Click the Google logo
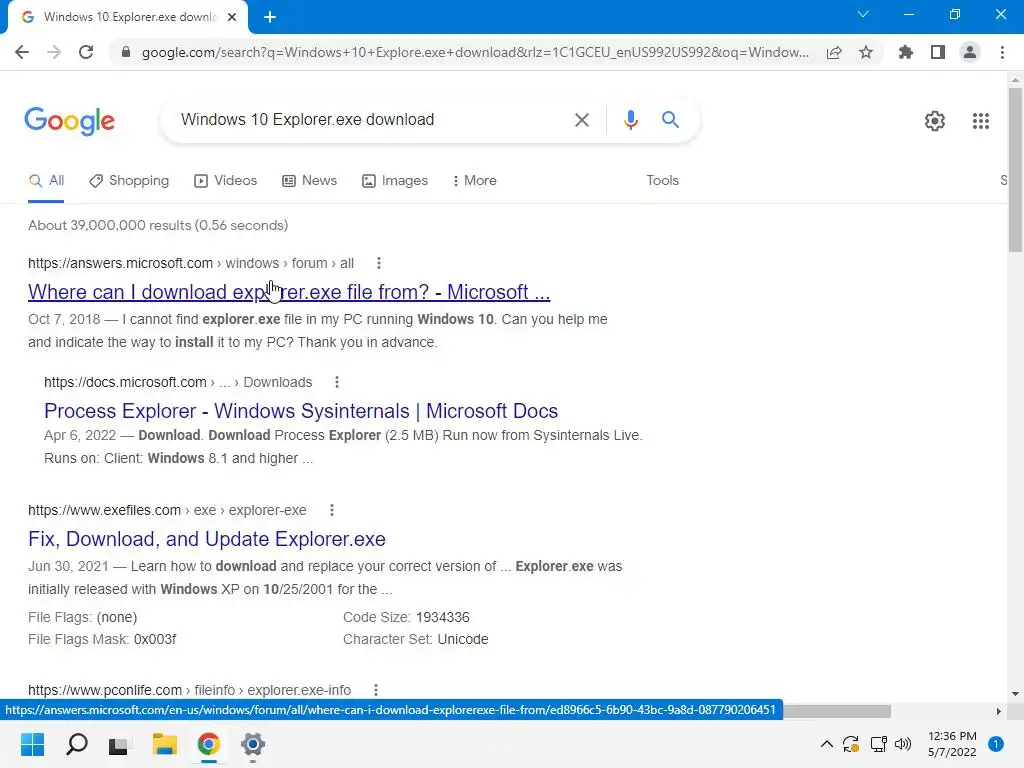This screenshot has width=1024, height=768. (70, 121)
